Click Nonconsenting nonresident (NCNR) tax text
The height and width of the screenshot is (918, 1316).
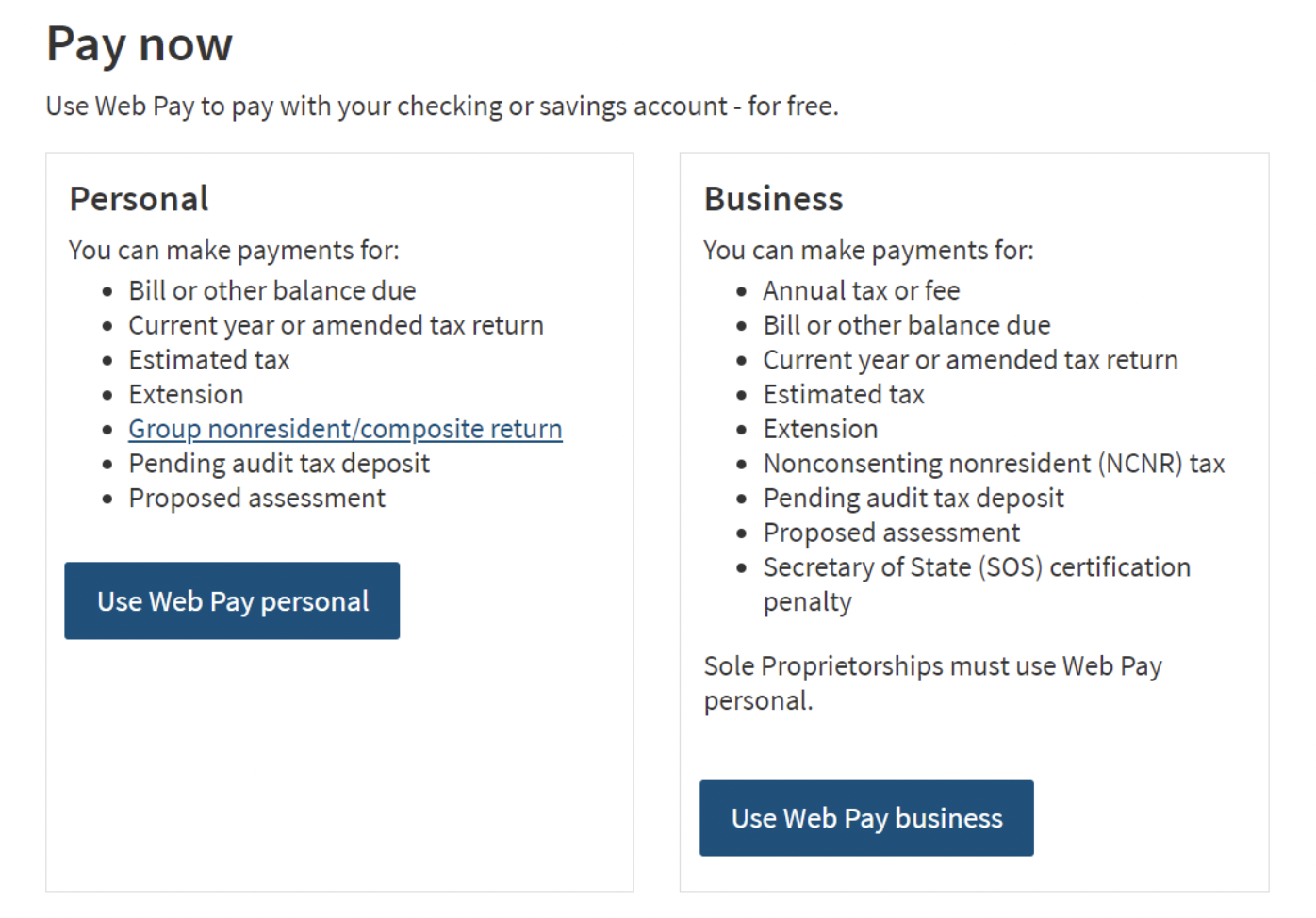point(994,464)
